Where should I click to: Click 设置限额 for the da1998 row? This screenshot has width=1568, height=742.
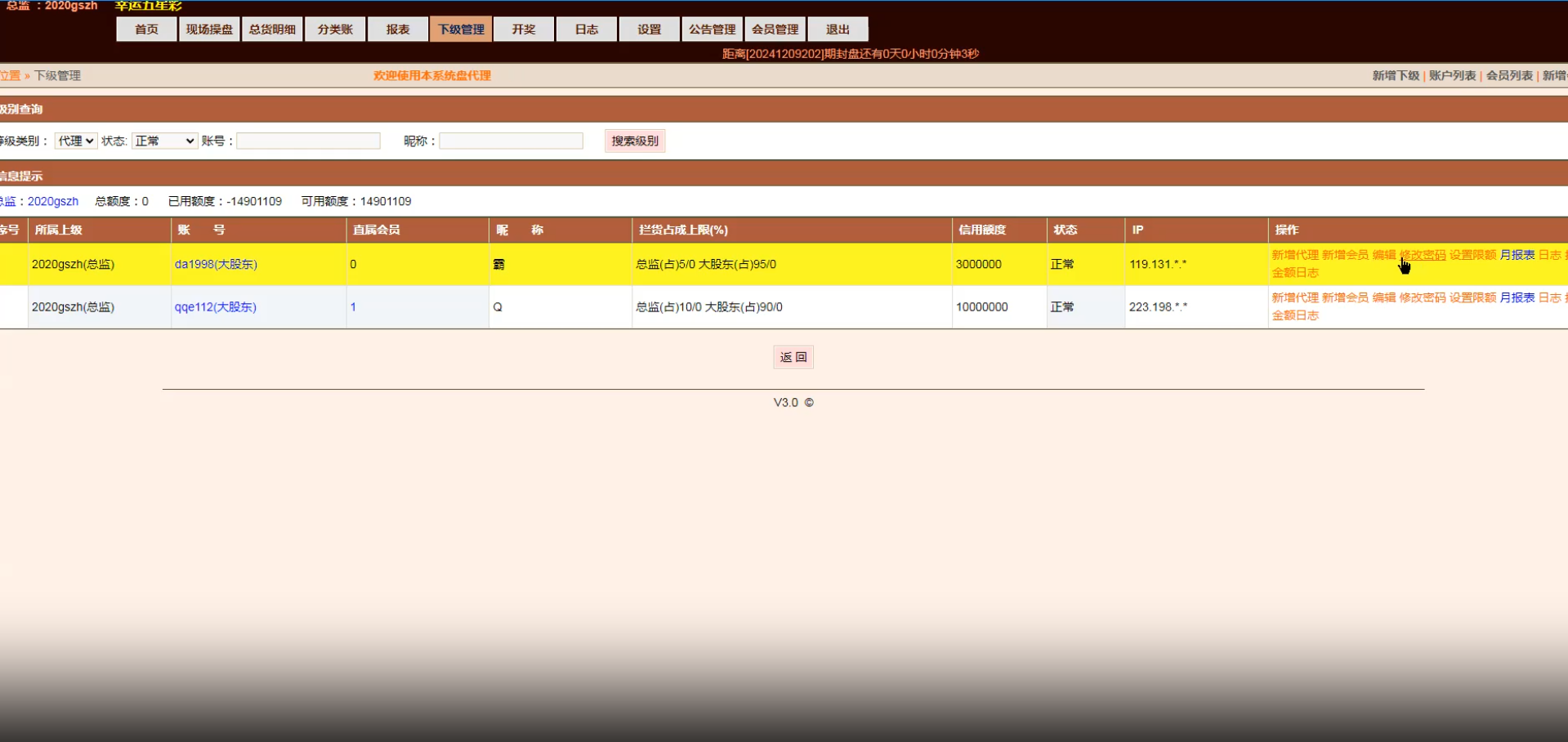[x=1473, y=255]
